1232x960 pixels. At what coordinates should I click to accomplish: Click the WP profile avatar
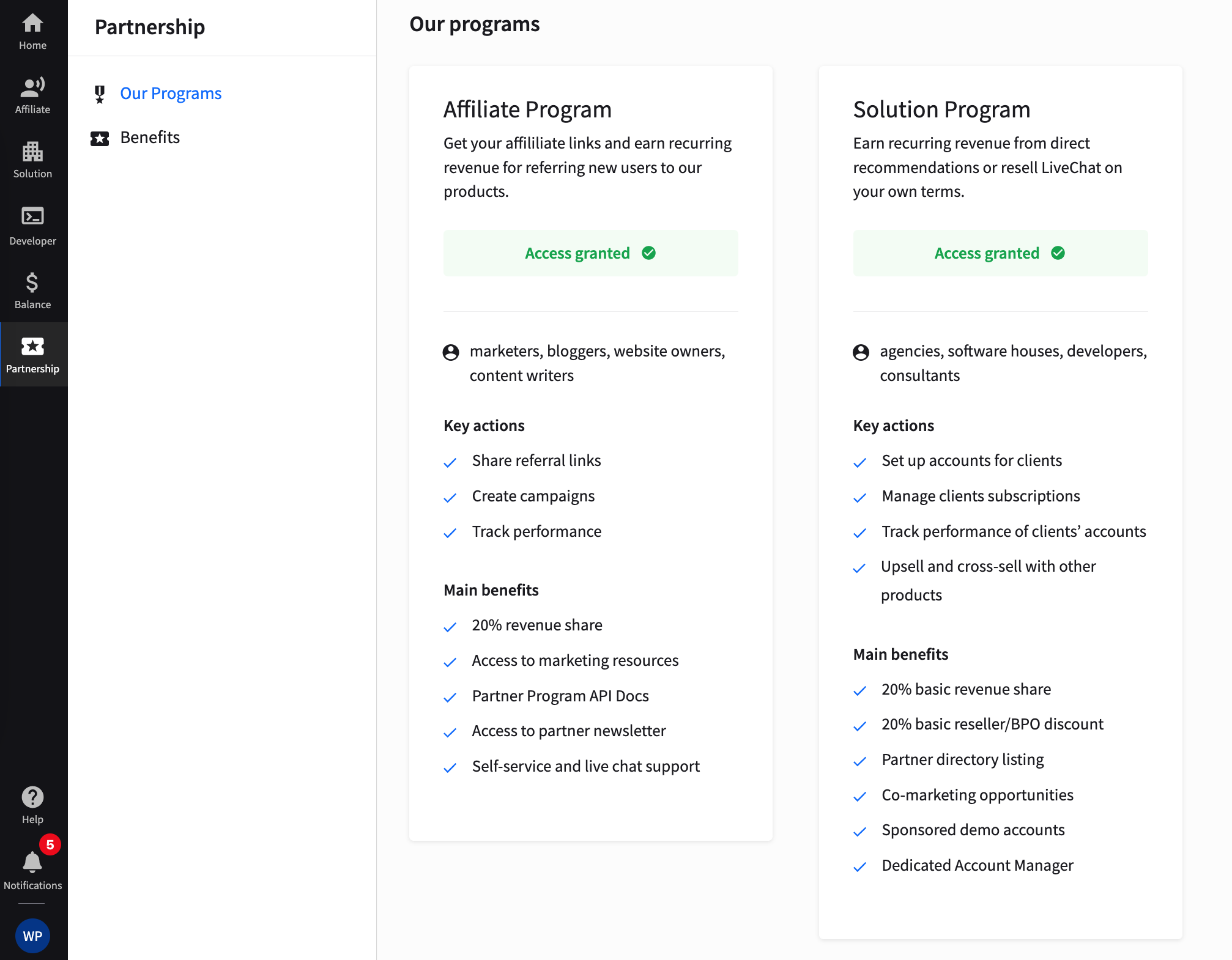coord(32,936)
